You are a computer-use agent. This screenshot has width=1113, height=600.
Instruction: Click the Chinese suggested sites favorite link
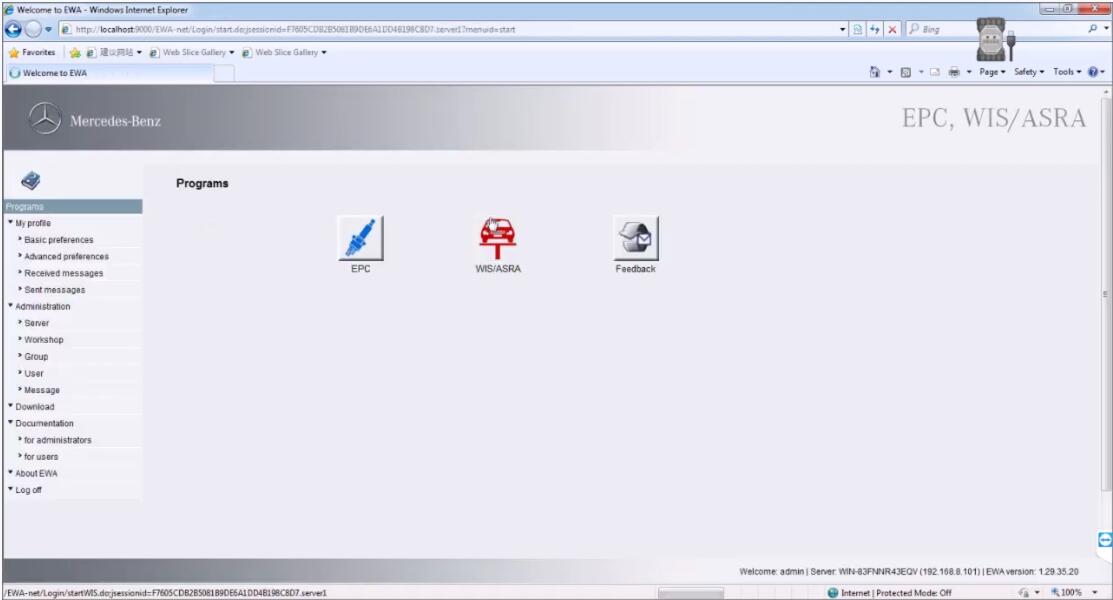(114, 53)
